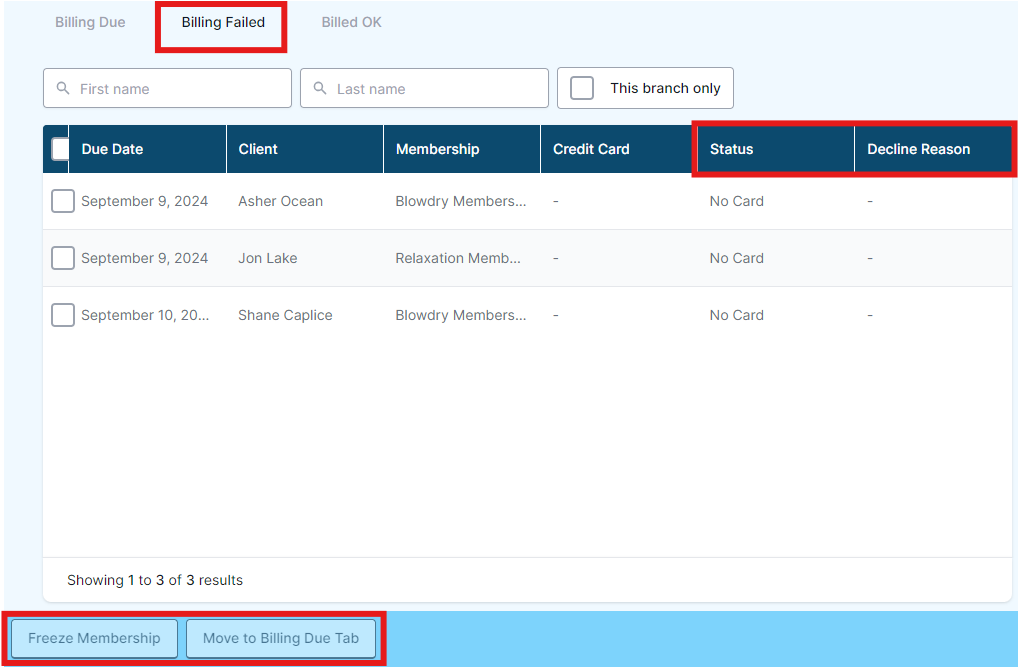
Task: Switch to the Billing Due tab
Action: tap(90, 22)
